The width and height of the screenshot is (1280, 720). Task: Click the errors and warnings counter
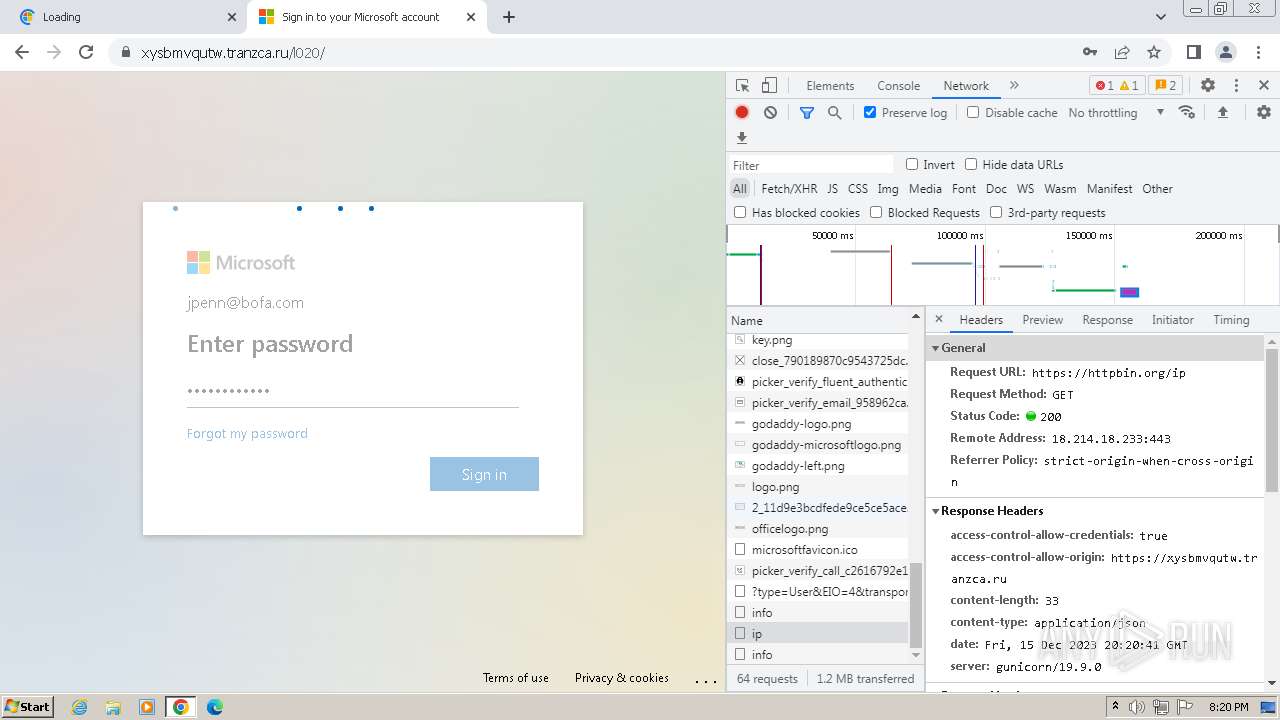(1117, 86)
